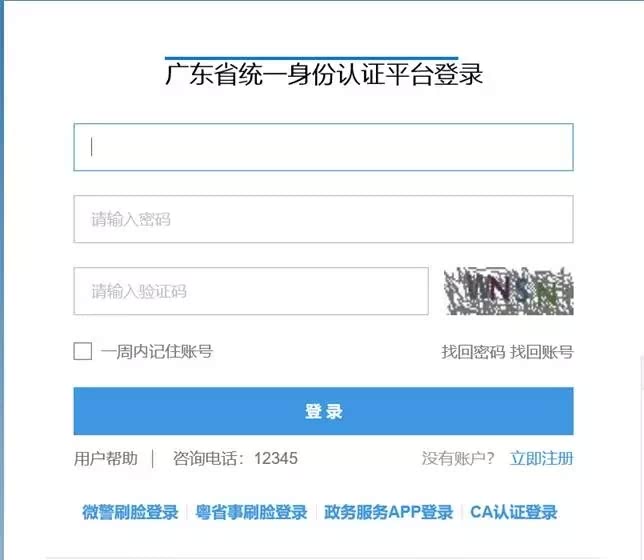Select 微警刷脸登录 login method
The image size is (644, 560).
click(130, 512)
